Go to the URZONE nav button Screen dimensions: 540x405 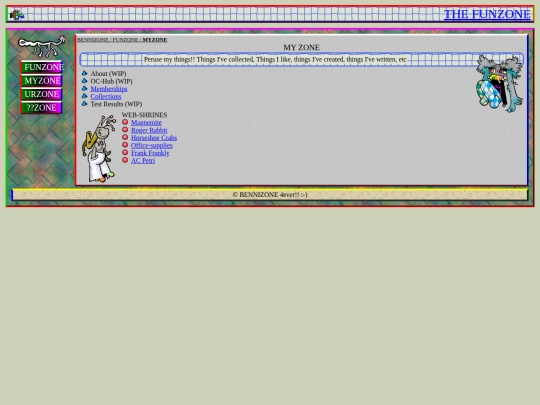click(41, 94)
